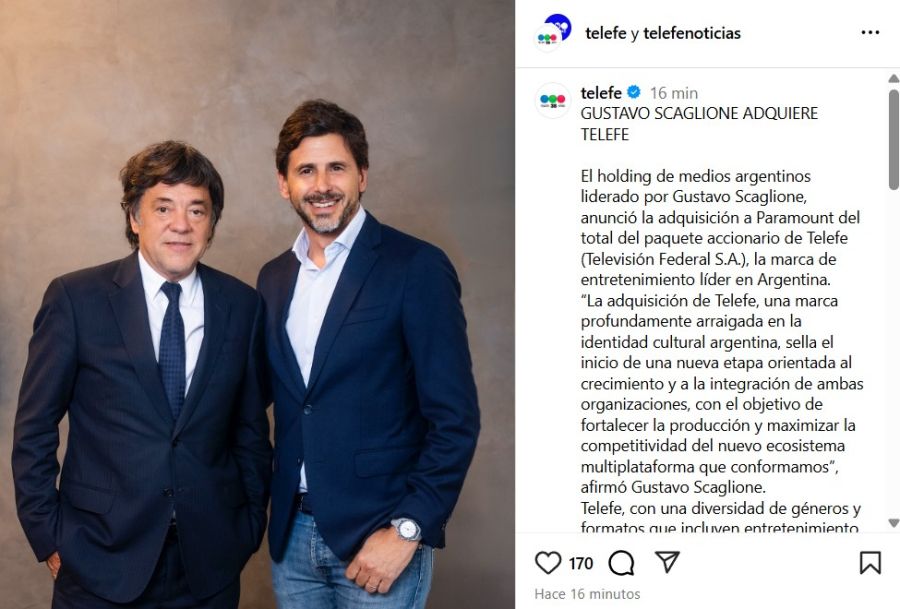
Task: Click the telefe username above caption
Action: pos(601,92)
